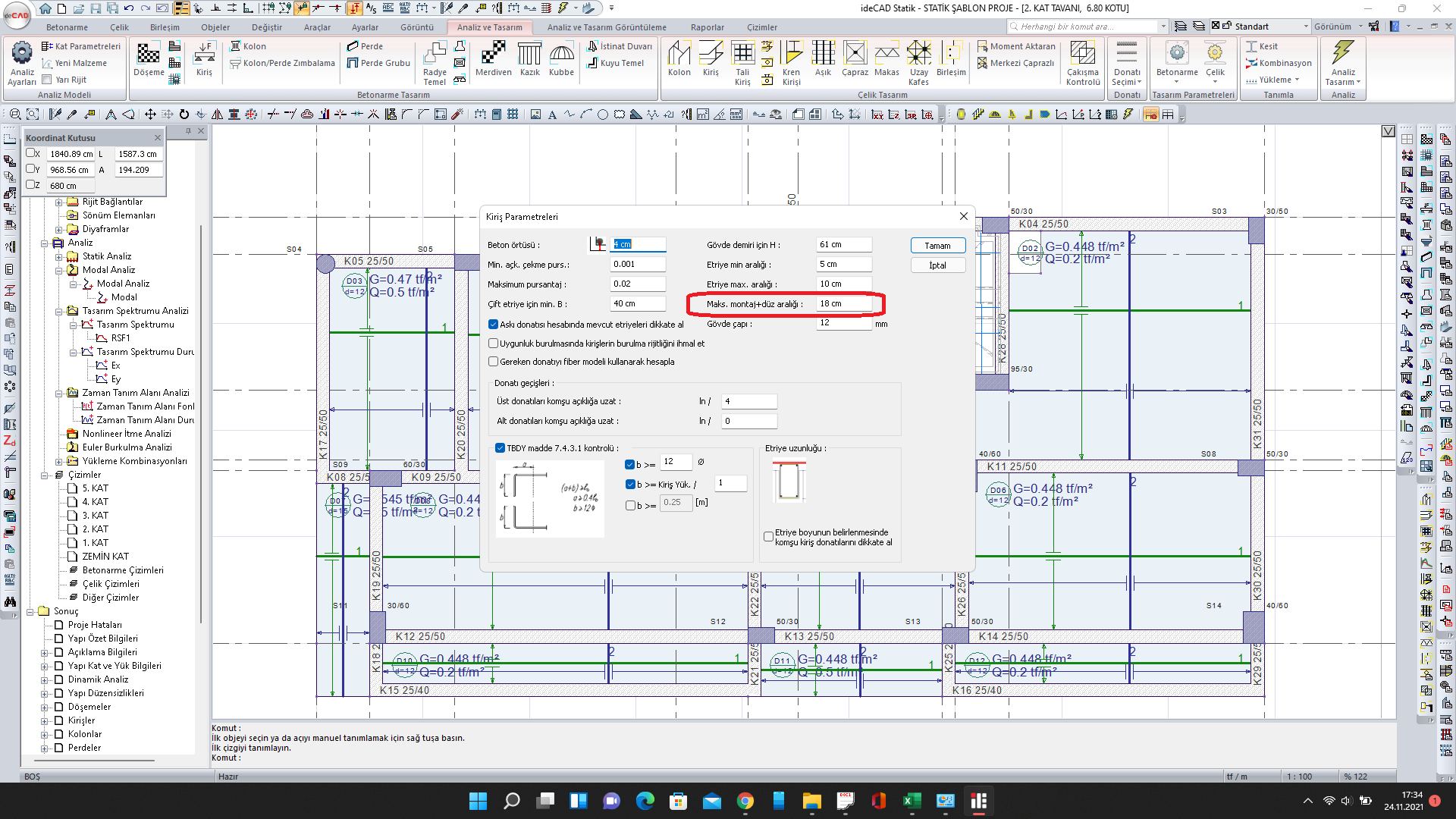Switch to Analiz ve Tasarım Görüntüleme tab
The width and height of the screenshot is (1456, 819).
coord(607,27)
